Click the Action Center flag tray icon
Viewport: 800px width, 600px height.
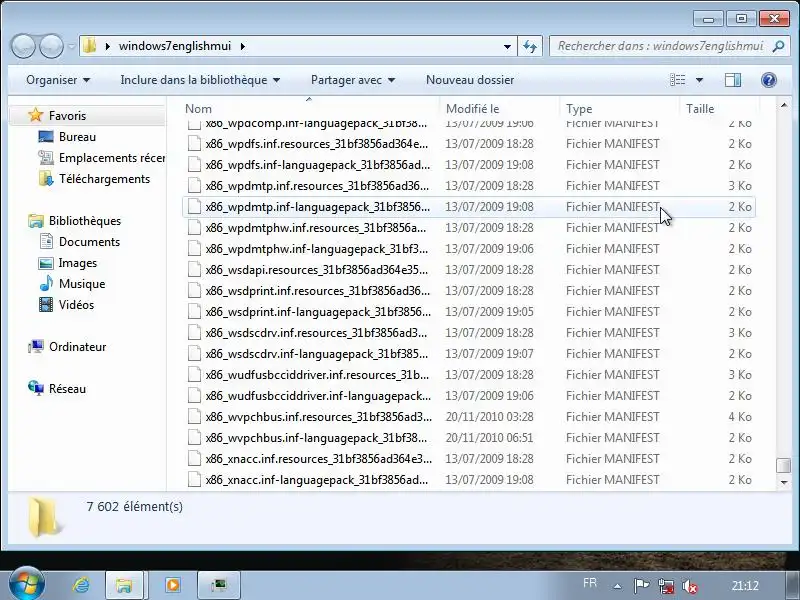(641, 585)
